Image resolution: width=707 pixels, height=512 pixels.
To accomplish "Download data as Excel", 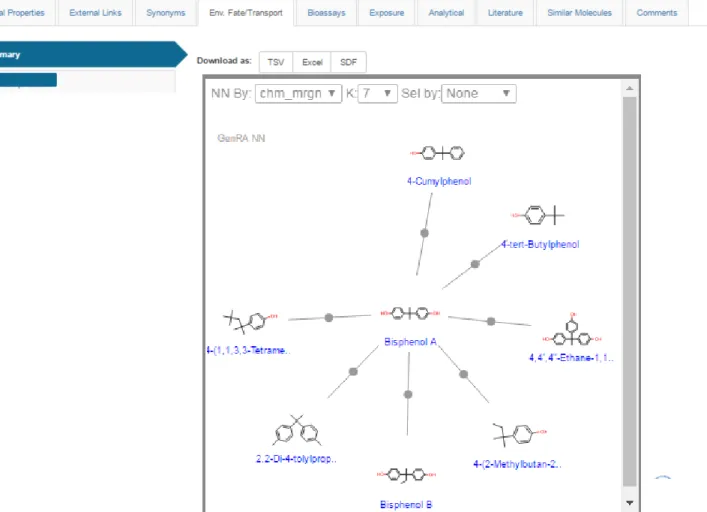I will 312,62.
